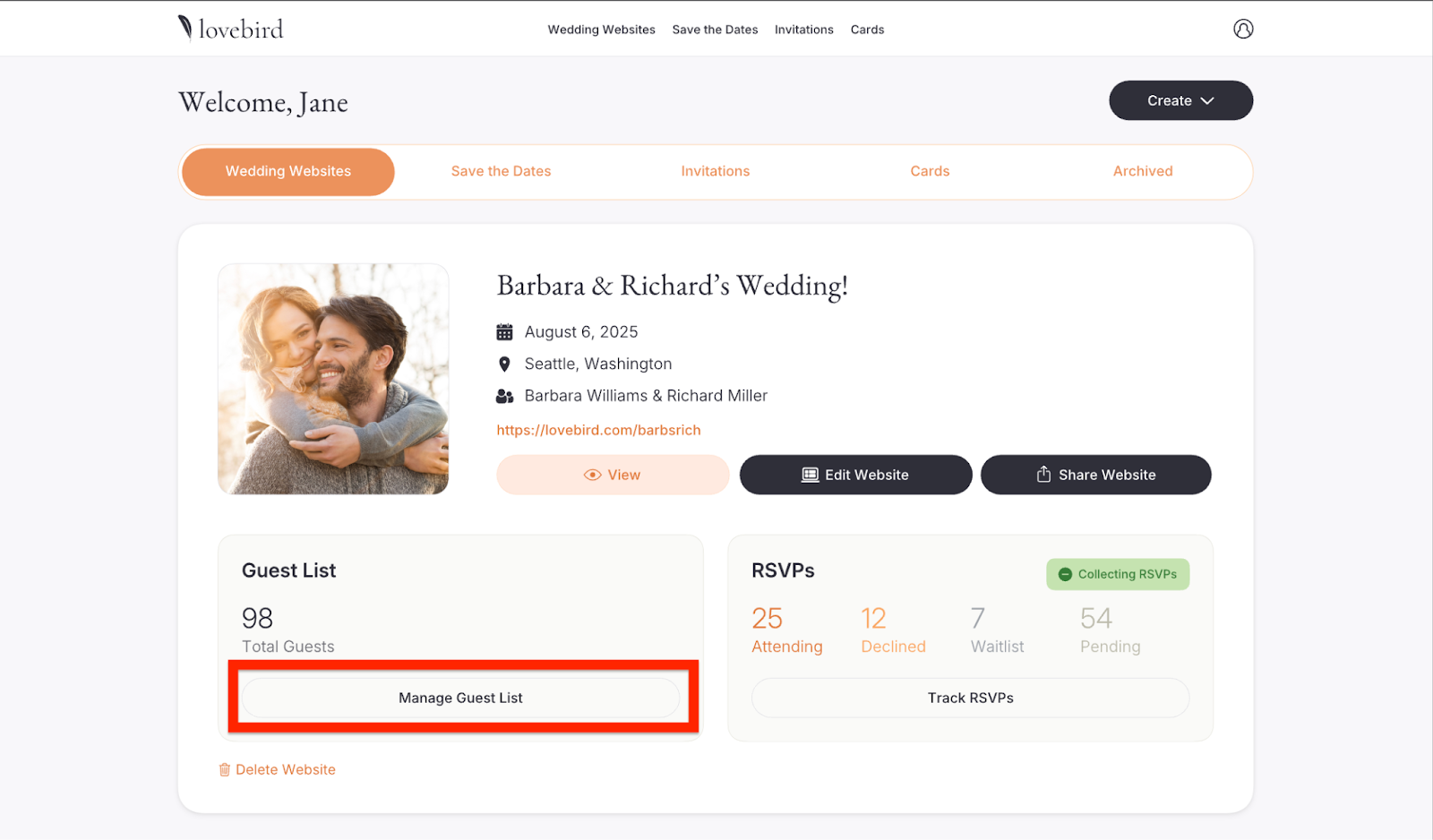The image size is (1433, 840).
Task: Click the location pin icon beside Seattle
Action: (504, 364)
